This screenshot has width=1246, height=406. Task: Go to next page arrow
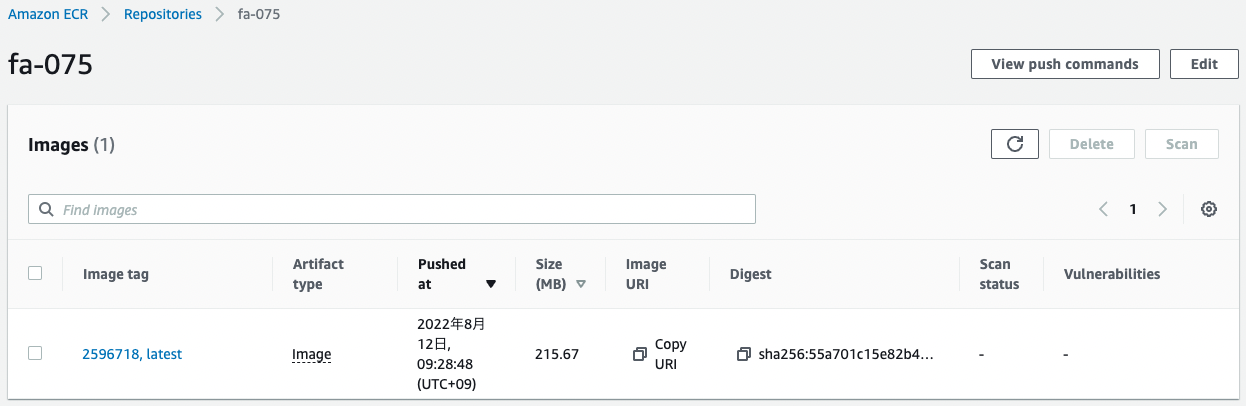[1162, 209]
